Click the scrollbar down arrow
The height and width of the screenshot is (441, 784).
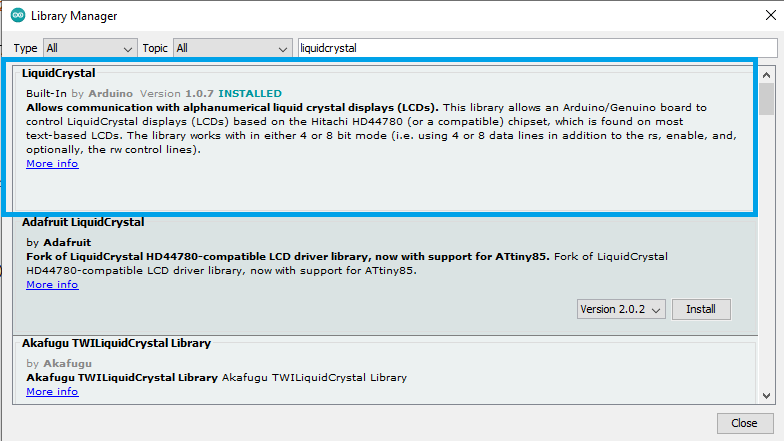(x=766, y=396)
